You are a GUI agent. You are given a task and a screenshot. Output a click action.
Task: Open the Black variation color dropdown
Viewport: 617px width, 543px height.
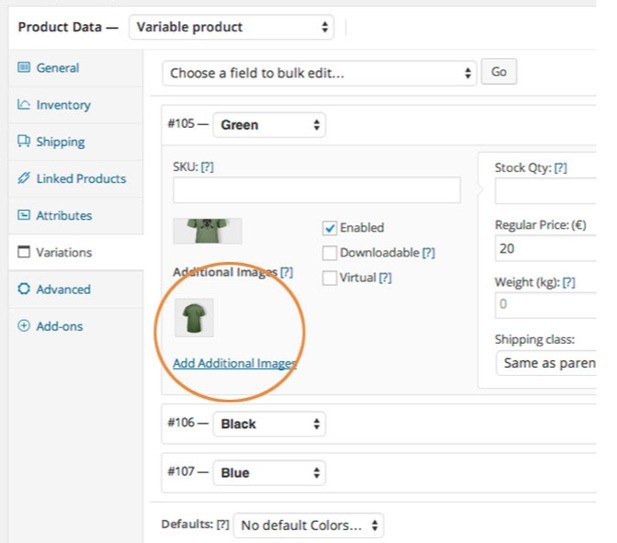[268, 424]
